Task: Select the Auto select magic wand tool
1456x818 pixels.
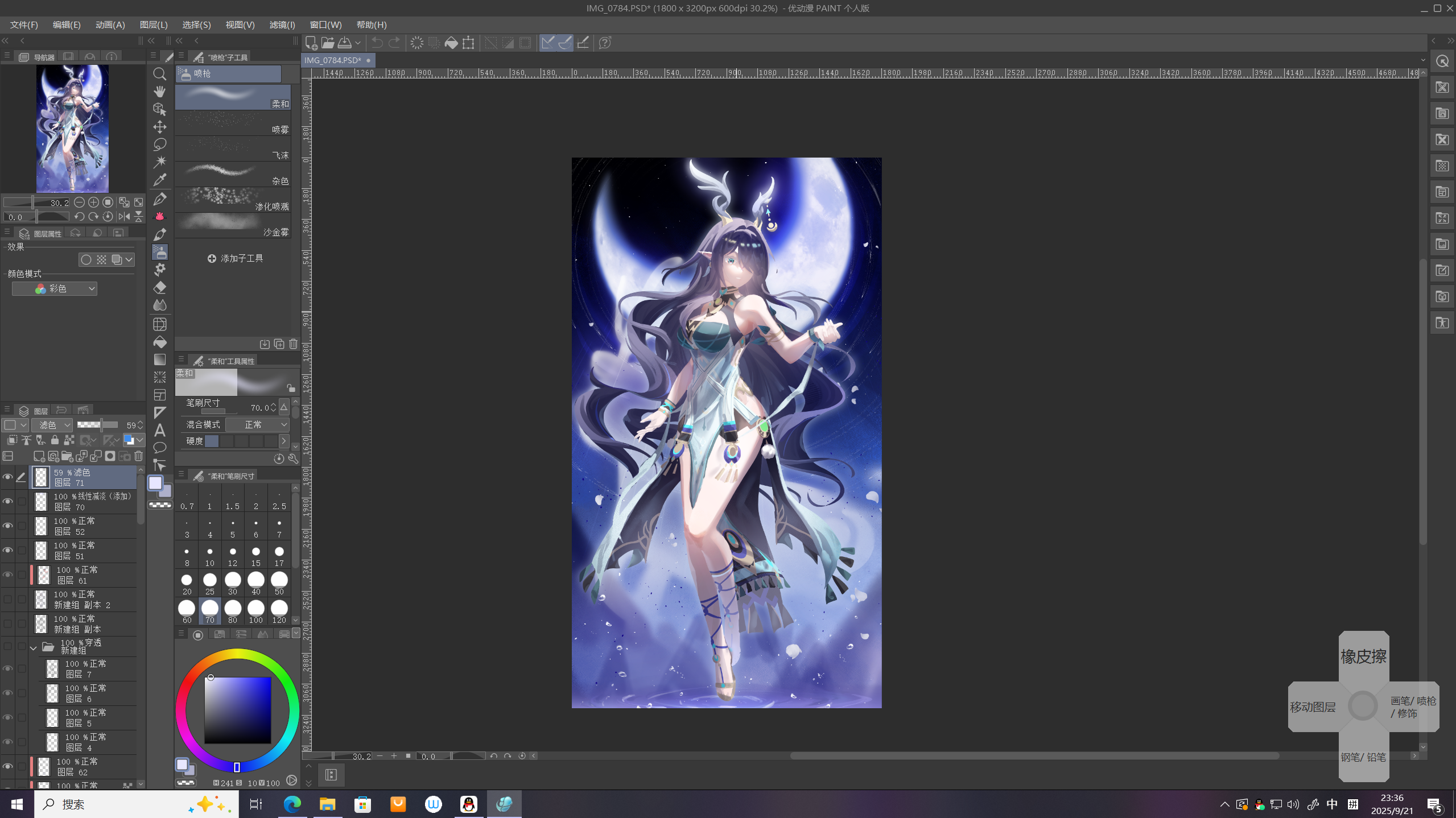Action: pos(160,162)
